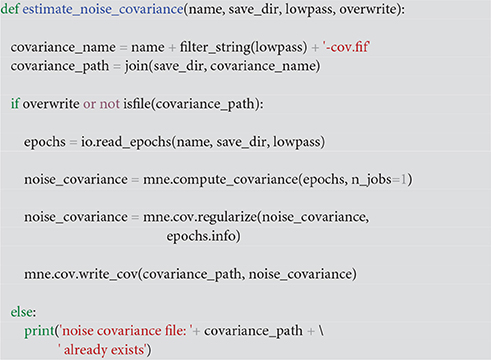Click covariance_path variable assignment on second line
This screenshot has height=360, width=491.
(60, 66)
